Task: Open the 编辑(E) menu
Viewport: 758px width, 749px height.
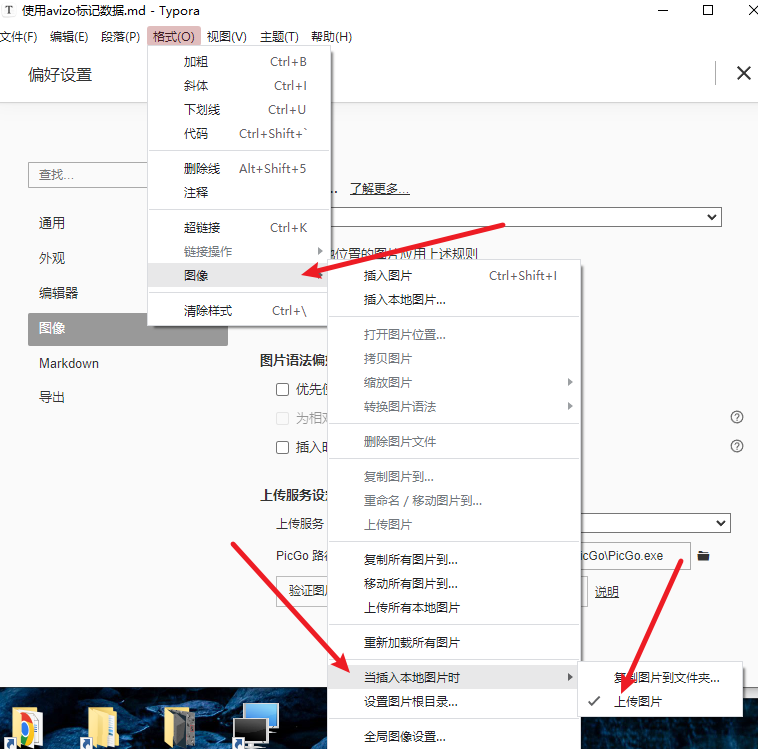Action: point(69,37)
